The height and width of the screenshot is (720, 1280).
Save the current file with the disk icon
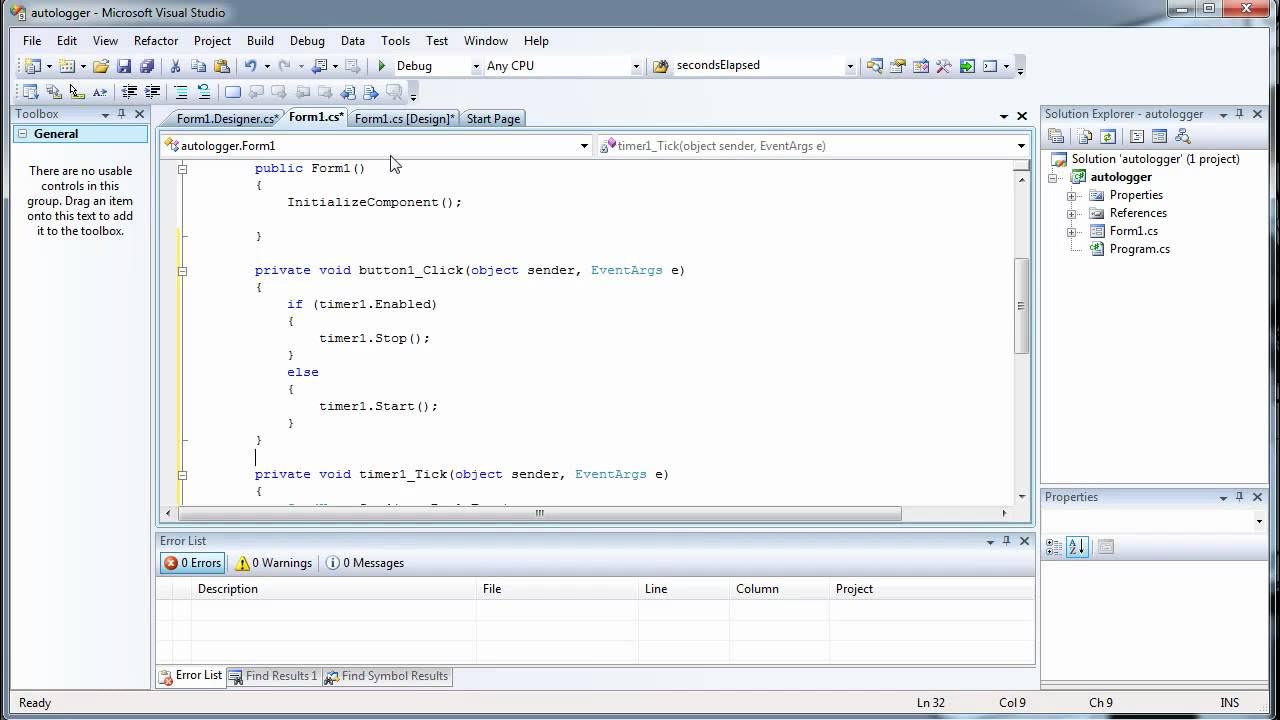pyautogui.click(x=124, y=66)
